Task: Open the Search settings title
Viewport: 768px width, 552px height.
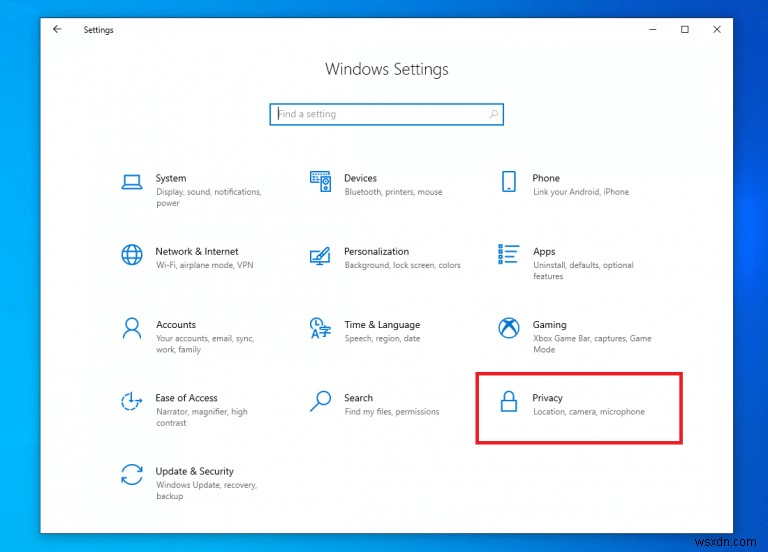Action: (x=359, y=398)
